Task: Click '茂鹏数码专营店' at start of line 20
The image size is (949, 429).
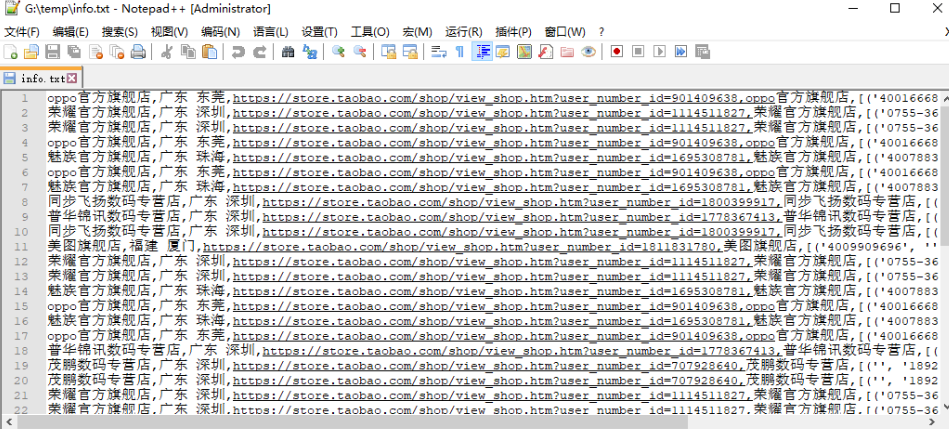Action: pos(99,380)
